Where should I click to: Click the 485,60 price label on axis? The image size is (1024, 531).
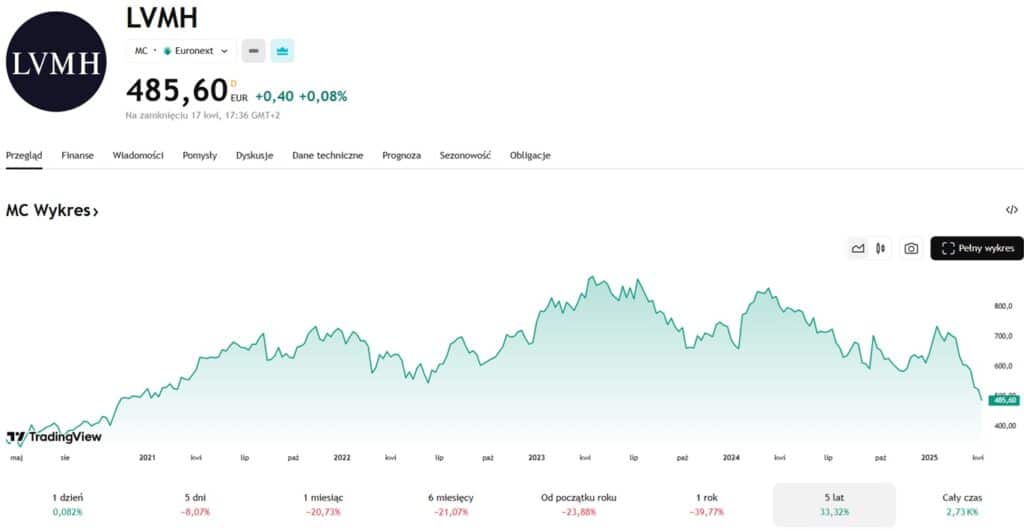[x=1002, y=400]
